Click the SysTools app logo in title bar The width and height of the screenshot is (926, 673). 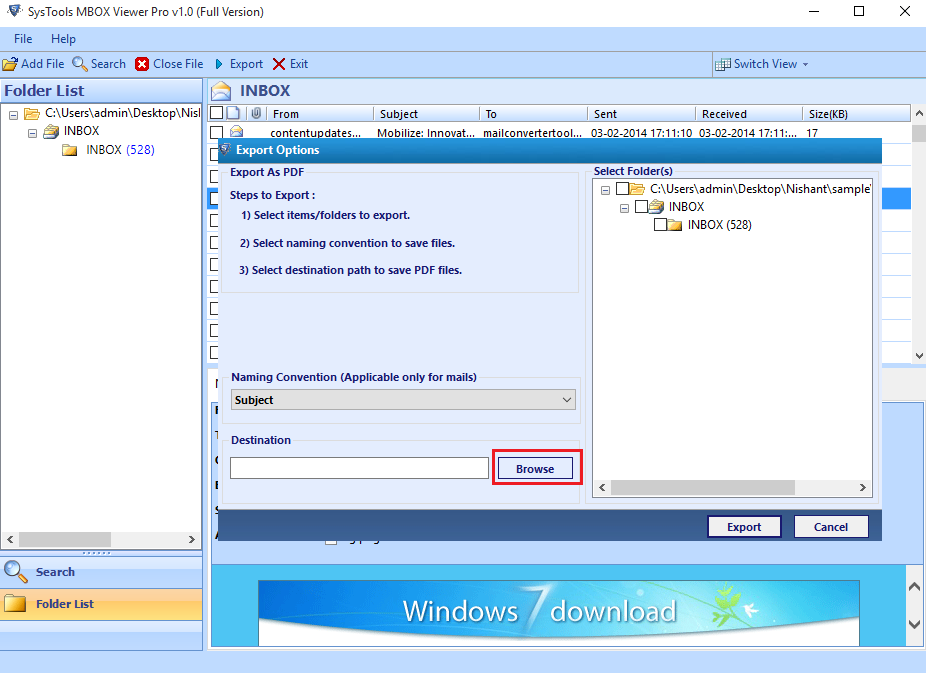tap(14, 11)
